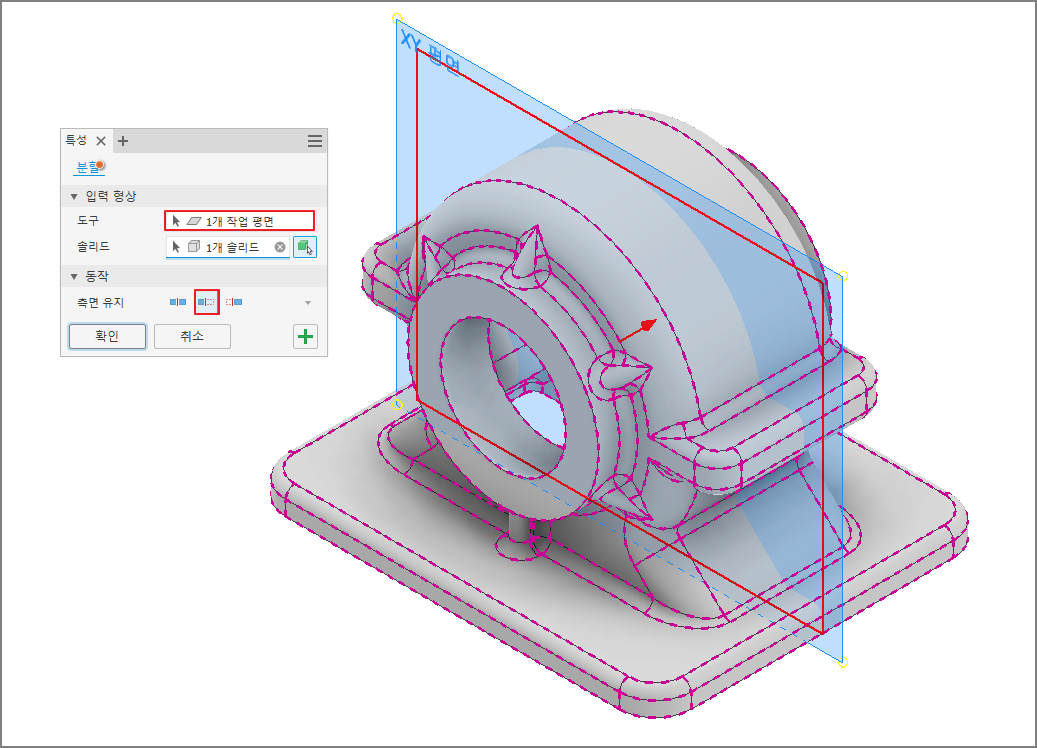The image size is (1037, 748).
Task: Confirm the split with 확인
Action: click(107, 336)
